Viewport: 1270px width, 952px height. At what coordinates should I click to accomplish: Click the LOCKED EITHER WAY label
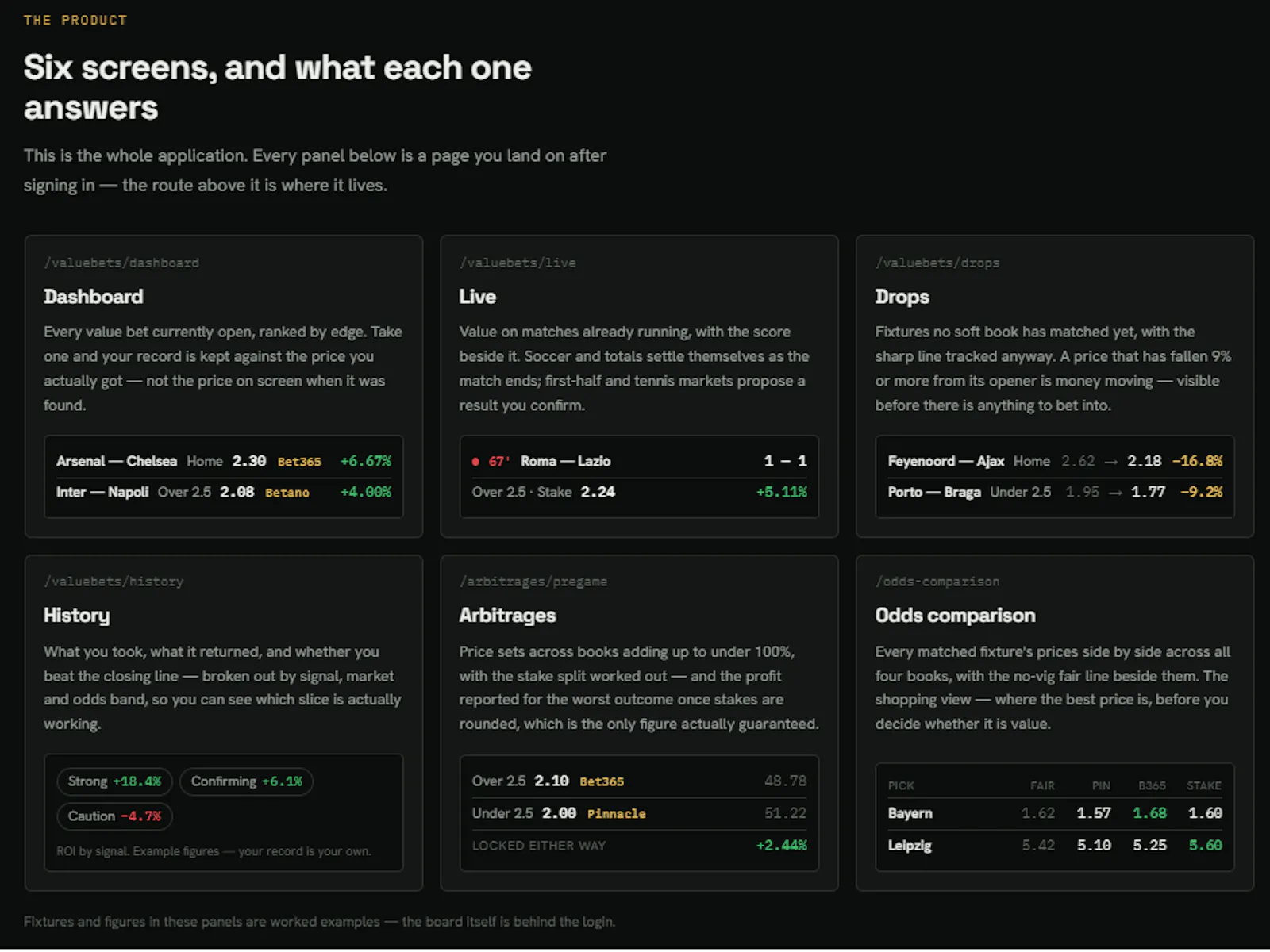[539, 846]
